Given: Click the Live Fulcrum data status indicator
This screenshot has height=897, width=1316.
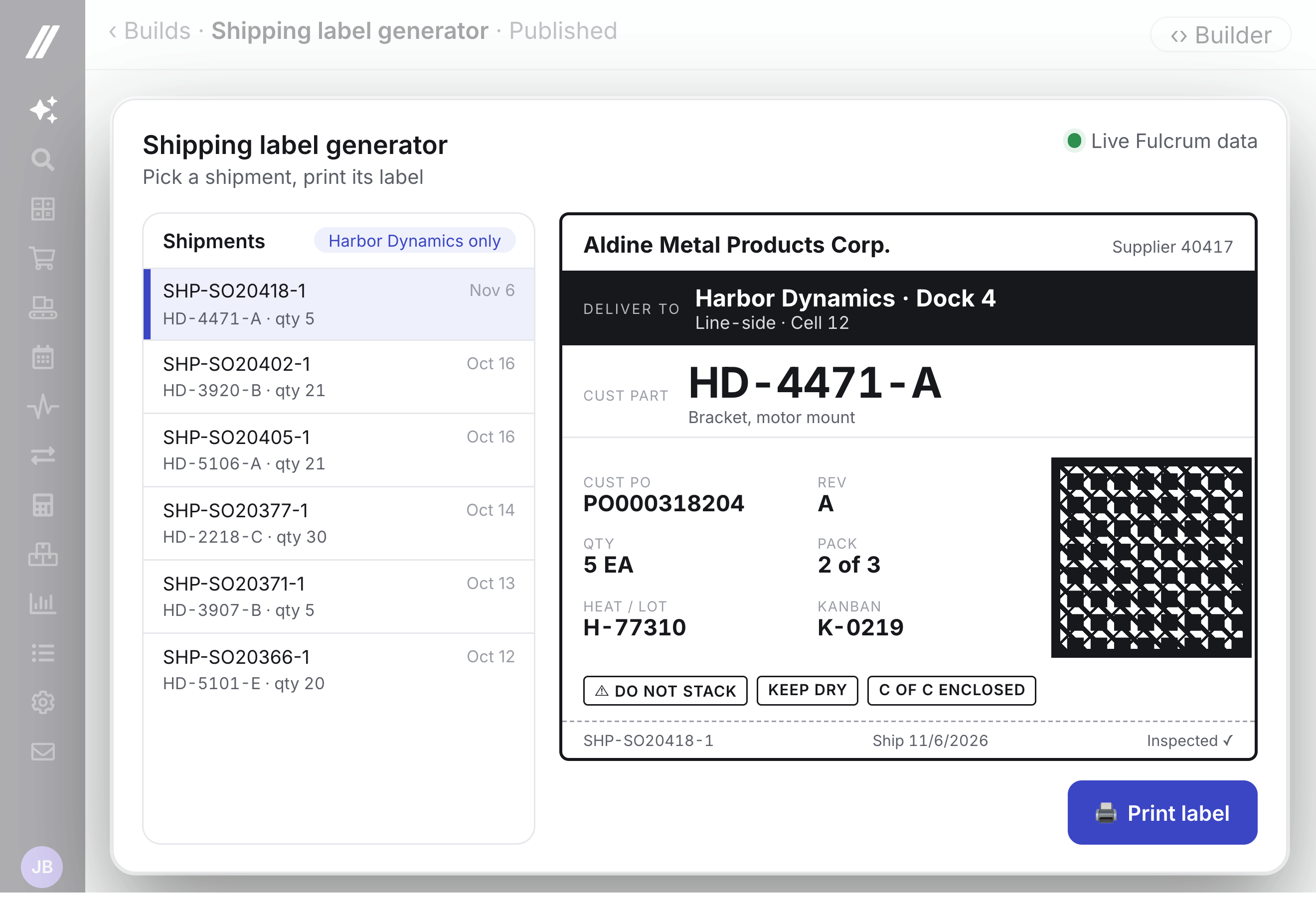Looking at the screenshot, I should (x=1161, y=142).
